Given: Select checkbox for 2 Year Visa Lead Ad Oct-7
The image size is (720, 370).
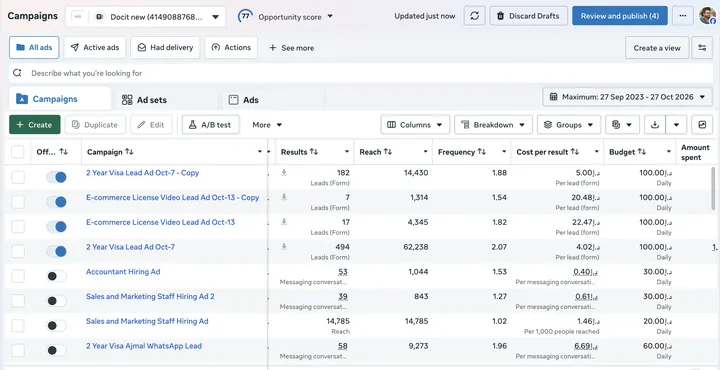Looking at the screenshot, I should (18, 252).
